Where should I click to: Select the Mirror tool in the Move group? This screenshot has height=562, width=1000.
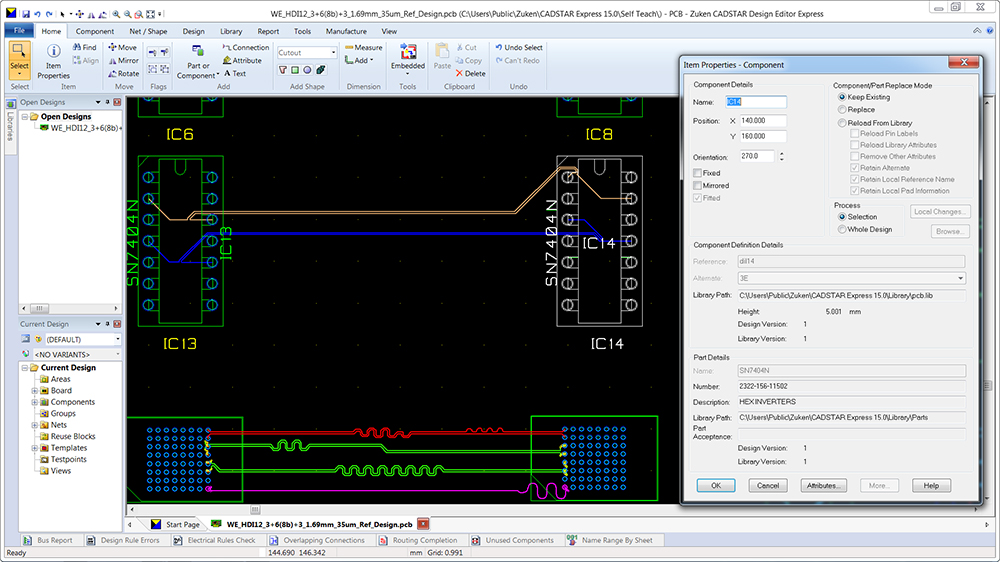click(121, 60)
